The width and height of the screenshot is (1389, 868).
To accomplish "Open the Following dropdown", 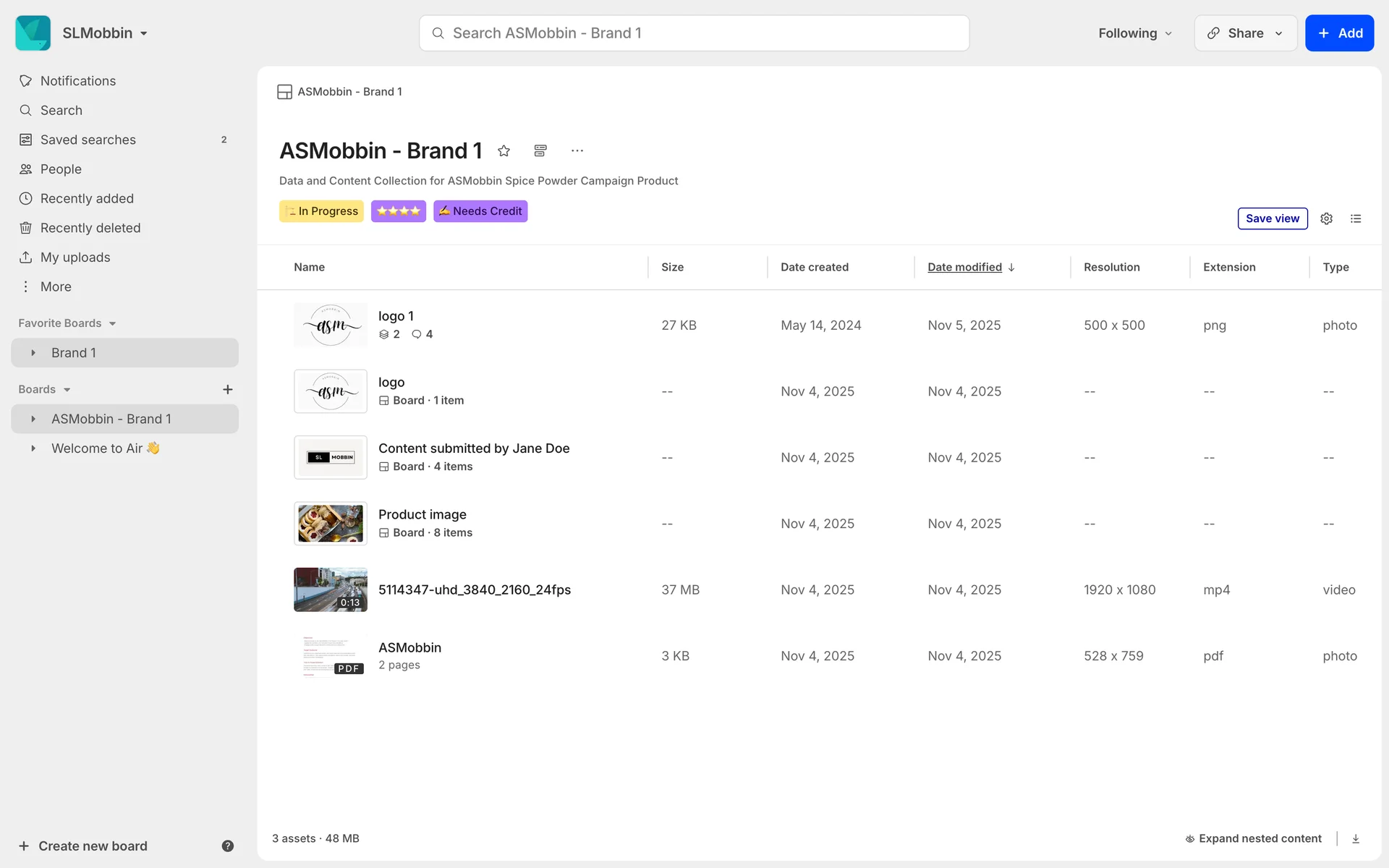I will 1134,33.
